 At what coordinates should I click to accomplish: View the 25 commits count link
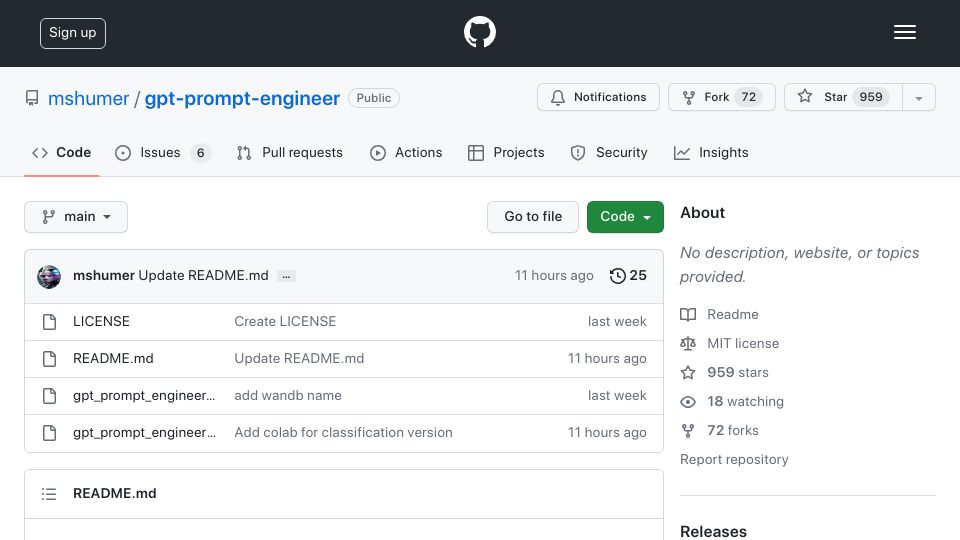coord(629,276)
